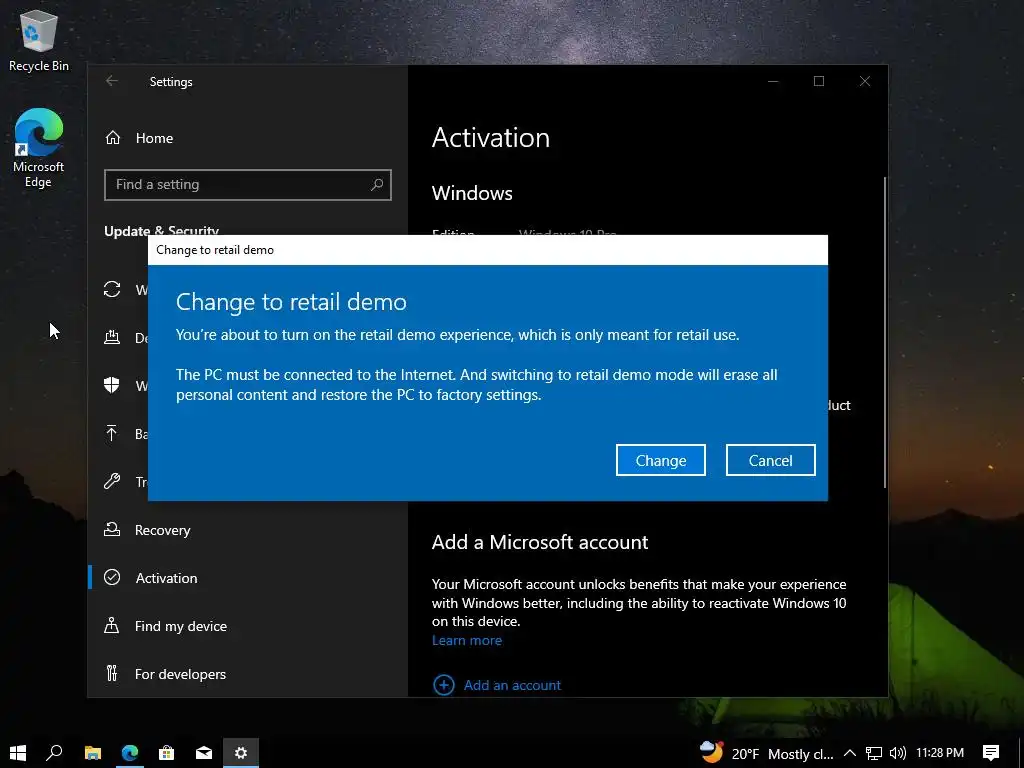Screen dimensions: 1024x768
Task: Open File Explorer from taskbar
Action: 93,753
